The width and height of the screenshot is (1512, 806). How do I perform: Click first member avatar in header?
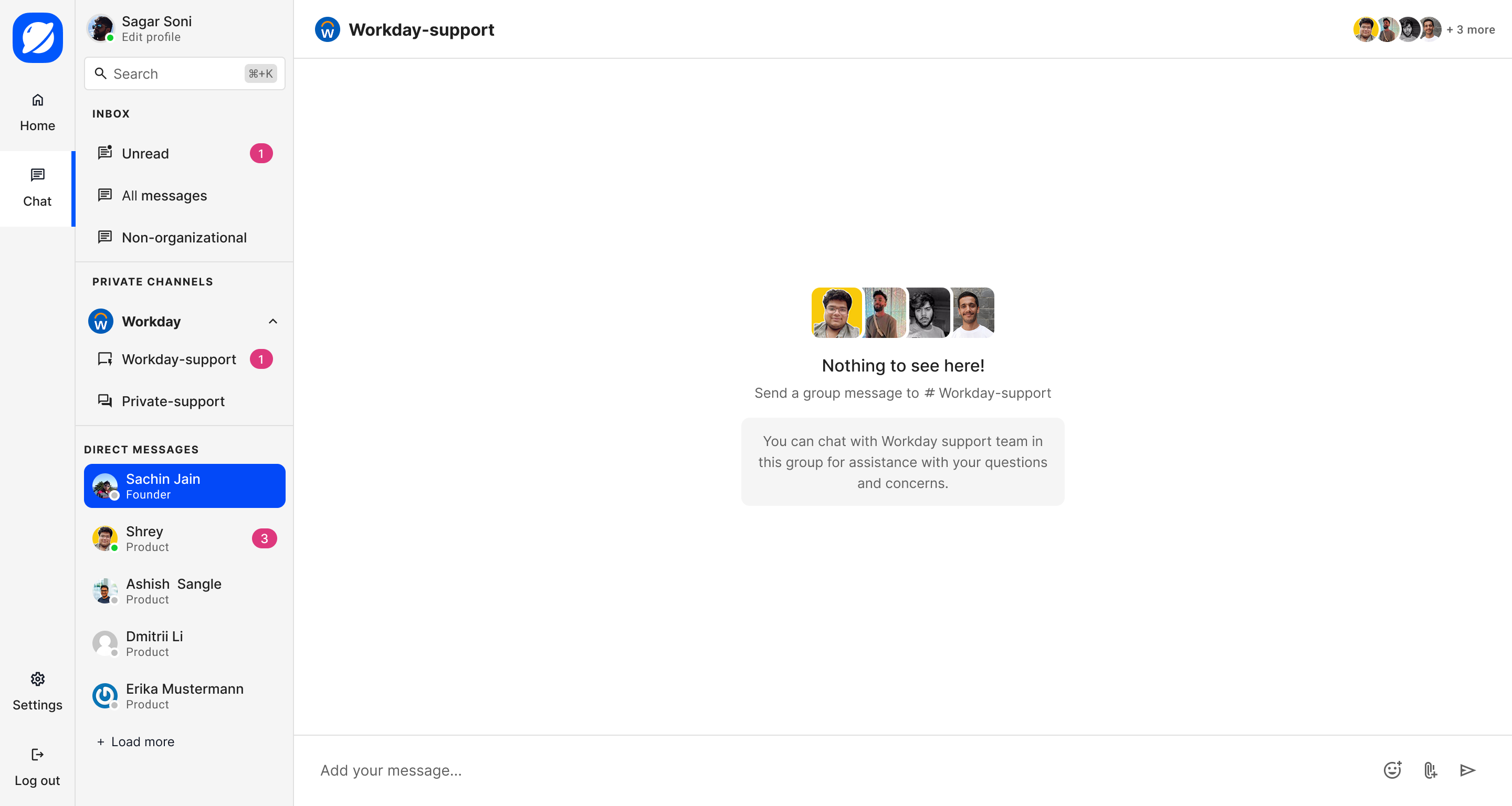[x=1365, y=29]
